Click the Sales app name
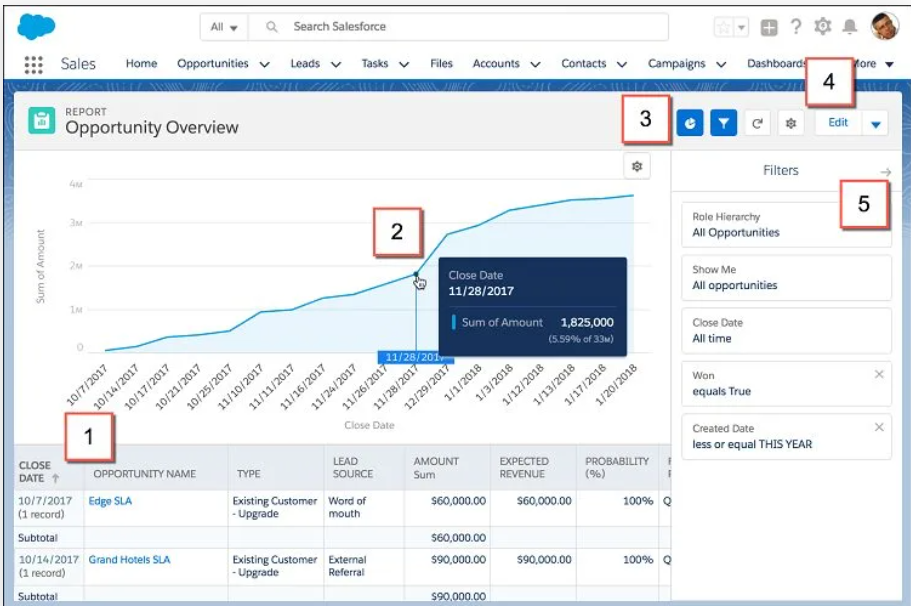The image size is (911, 606). point(78,64)
